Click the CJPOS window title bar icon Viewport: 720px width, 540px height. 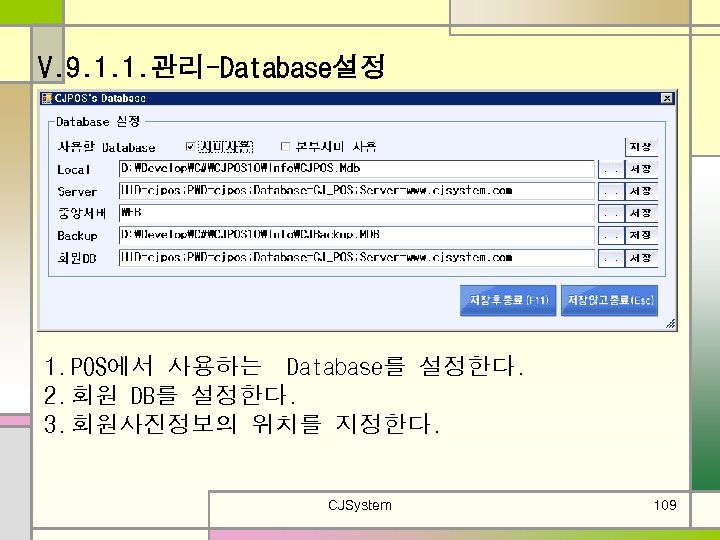tap(46, 98)
